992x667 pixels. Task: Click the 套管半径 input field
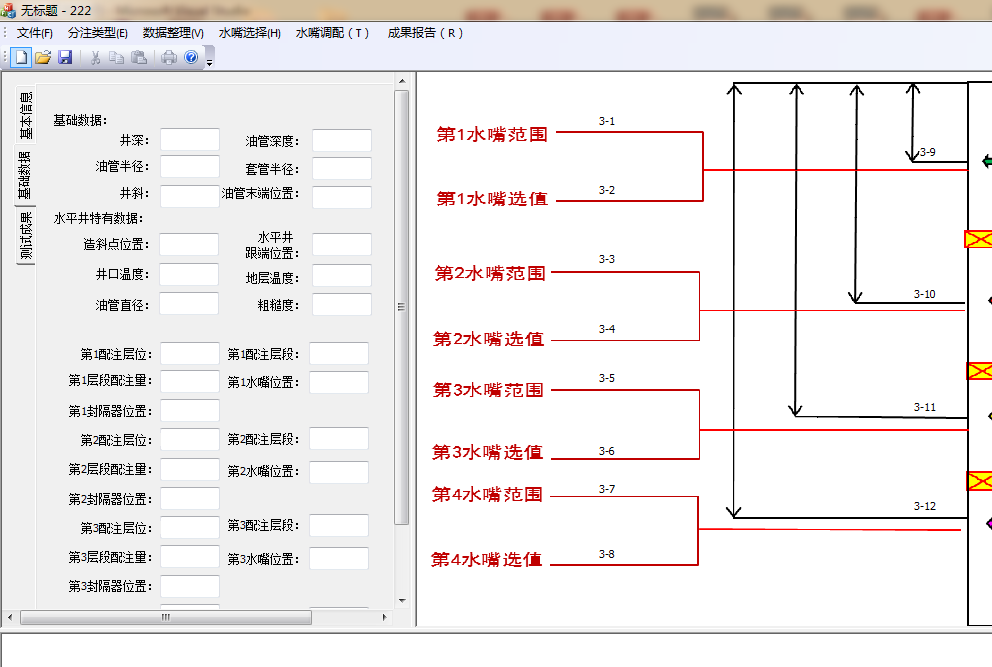pos(342,169)
